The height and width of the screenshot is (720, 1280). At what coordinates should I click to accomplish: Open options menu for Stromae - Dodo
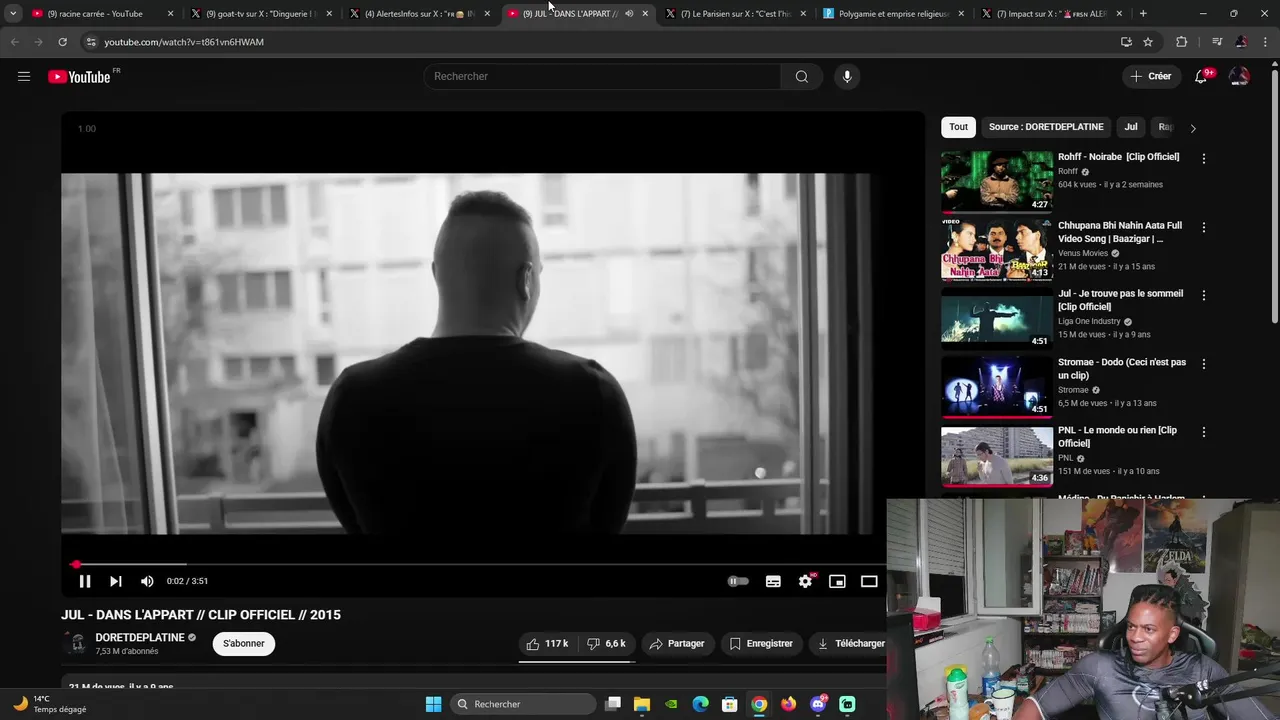pos(1203,364)
